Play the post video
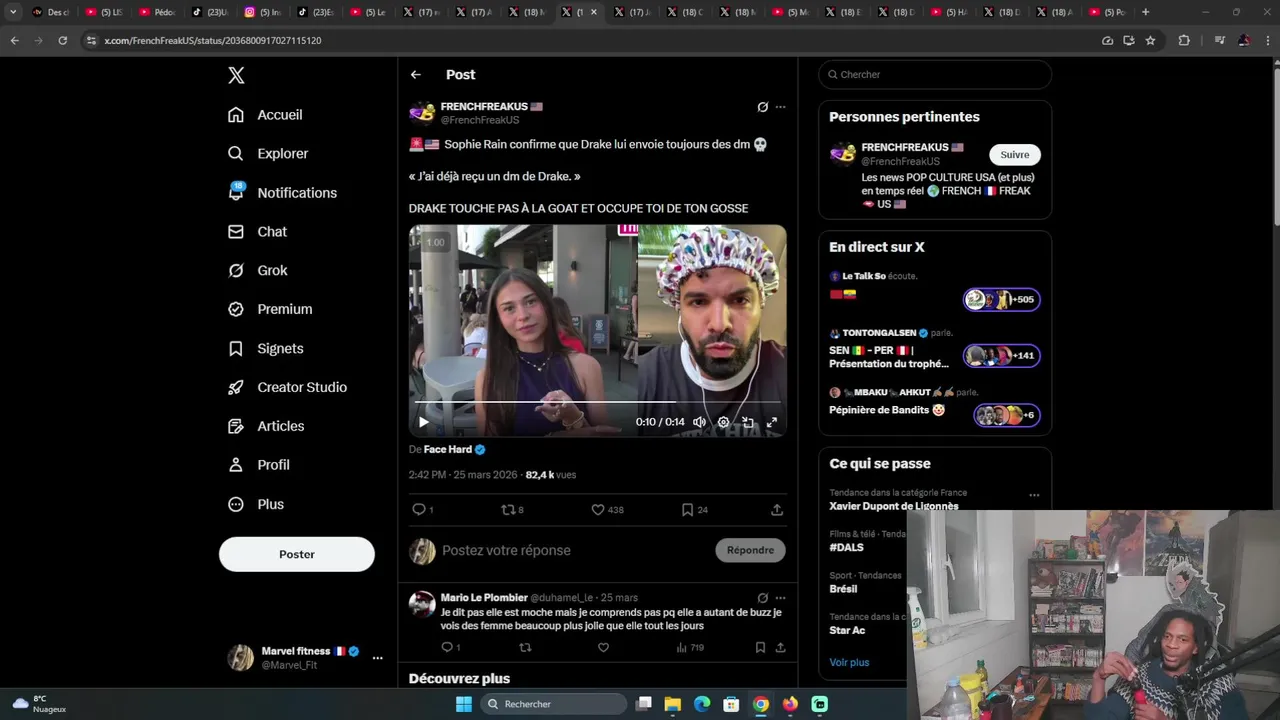The height and width of the screenshot is (720, 1280). (424, 422)
